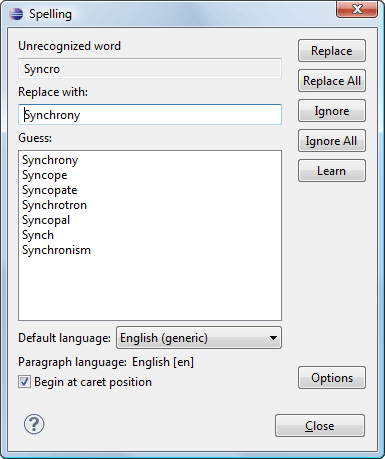
Task: Click the Replace button
Action: coord(332,51)
